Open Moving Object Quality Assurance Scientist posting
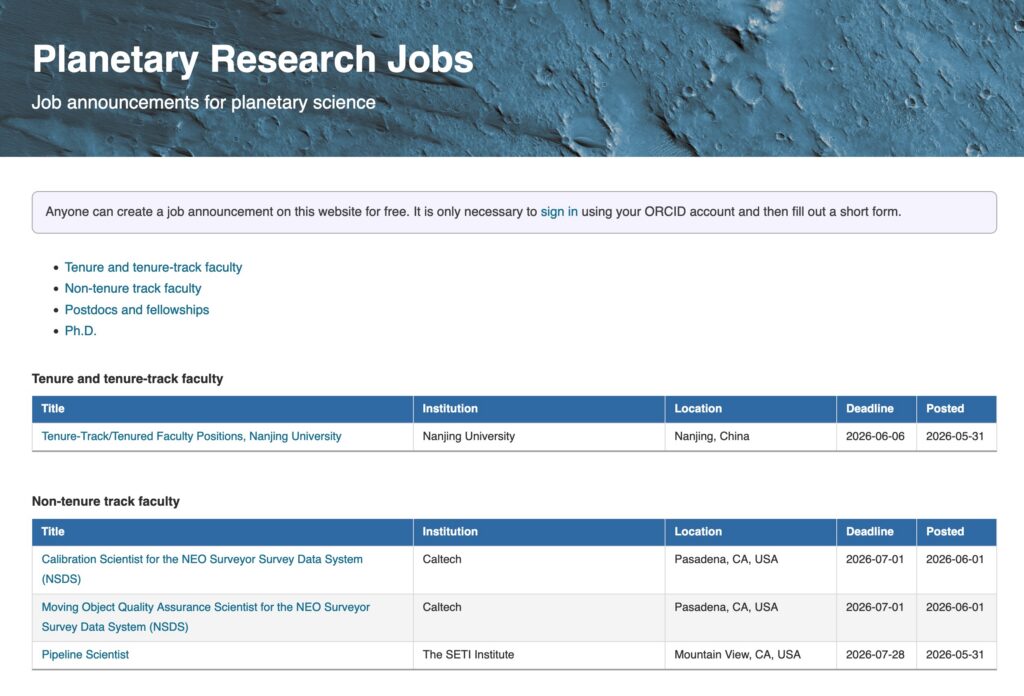Image resolution: width=1024 pixels, height=696 pixels. [x=206, y=616]
